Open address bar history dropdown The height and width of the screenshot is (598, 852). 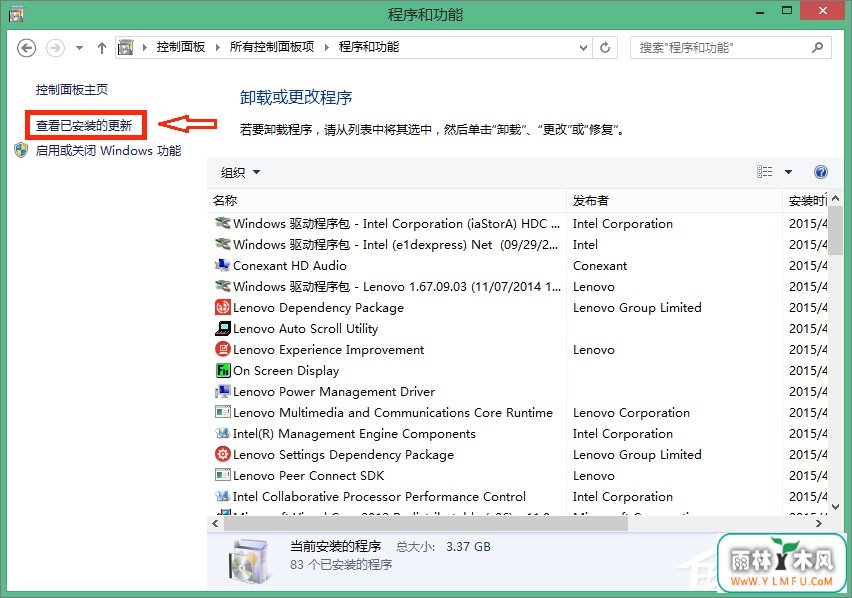583,48
